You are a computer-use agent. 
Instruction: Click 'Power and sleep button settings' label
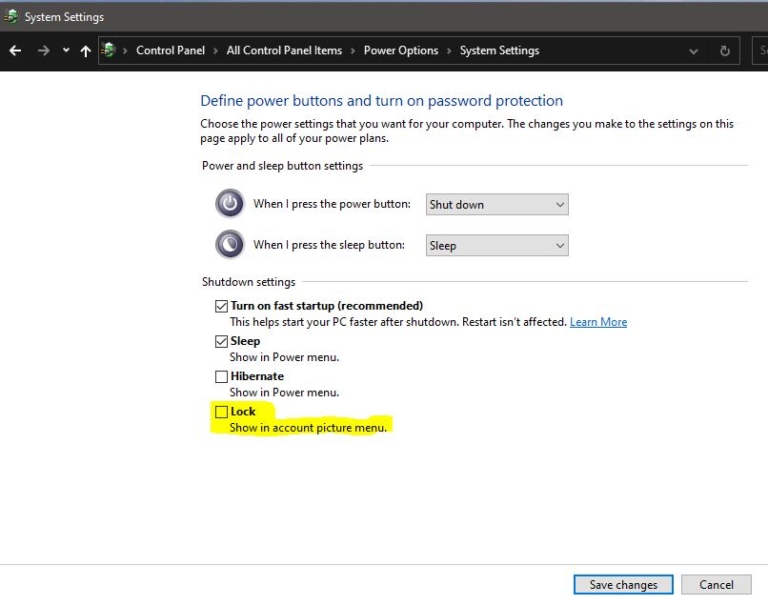pos(282,166)
